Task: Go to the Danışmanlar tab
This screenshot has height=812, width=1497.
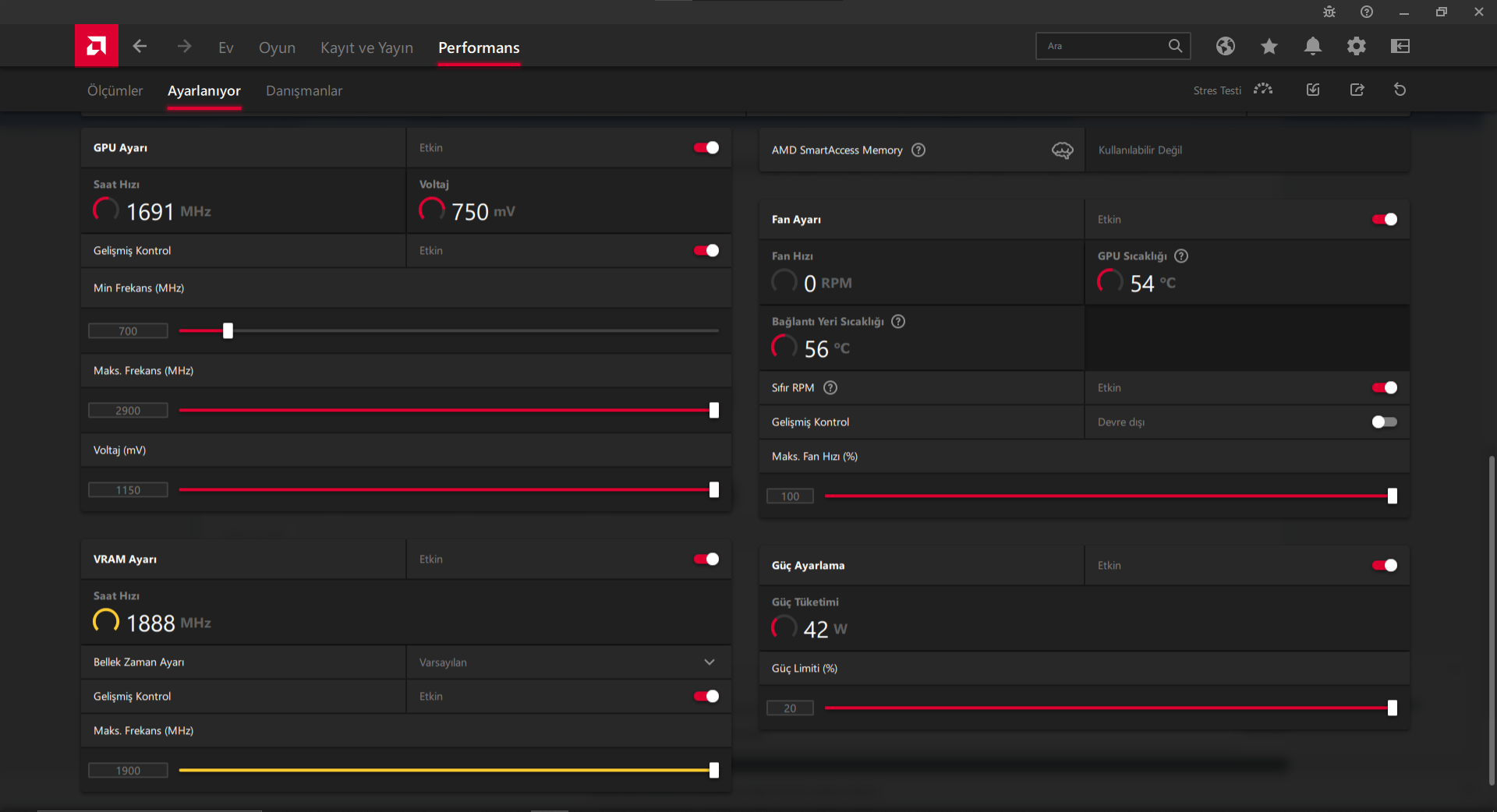Action: click(x=304, y=91)
